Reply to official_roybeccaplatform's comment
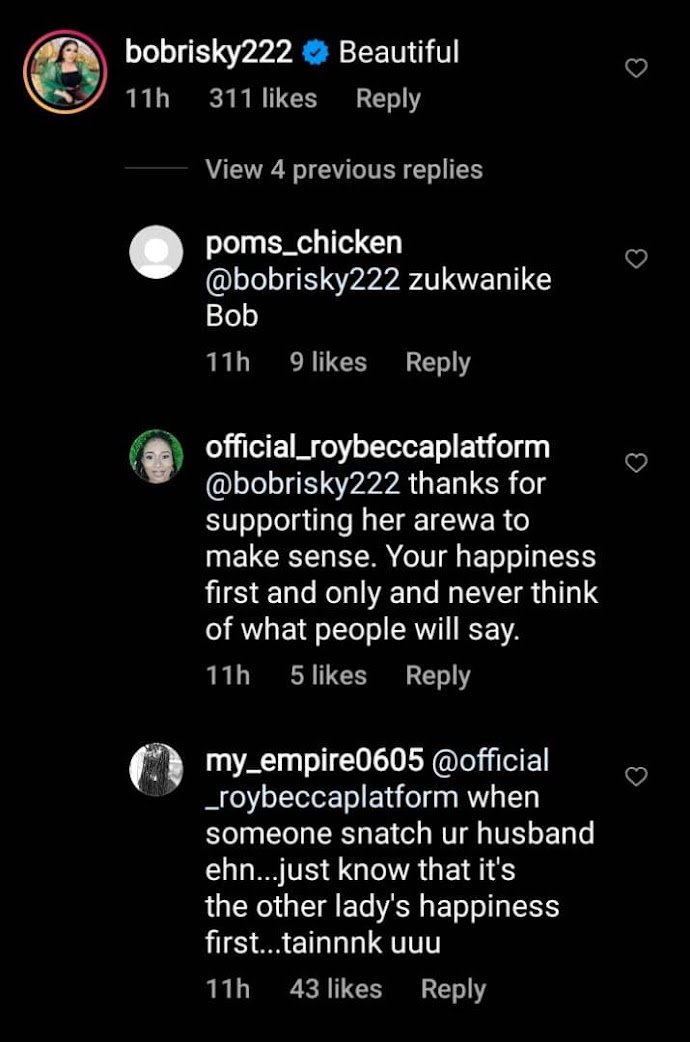The width and height of the screenshot is (690, 1042). (x=438, y=676)
